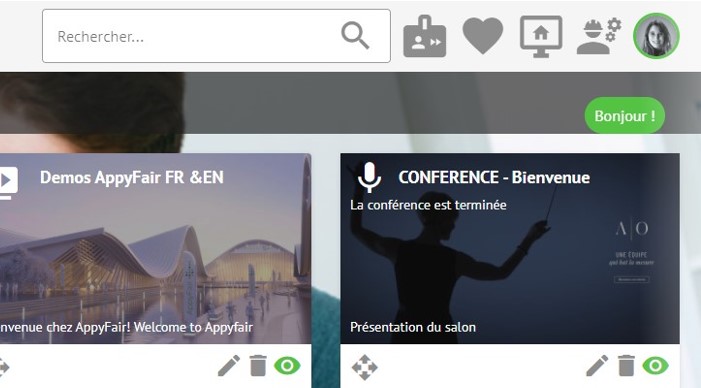Click the magnifying glass search icon
This screenshot has height=388, width=701.
(355, 36)
